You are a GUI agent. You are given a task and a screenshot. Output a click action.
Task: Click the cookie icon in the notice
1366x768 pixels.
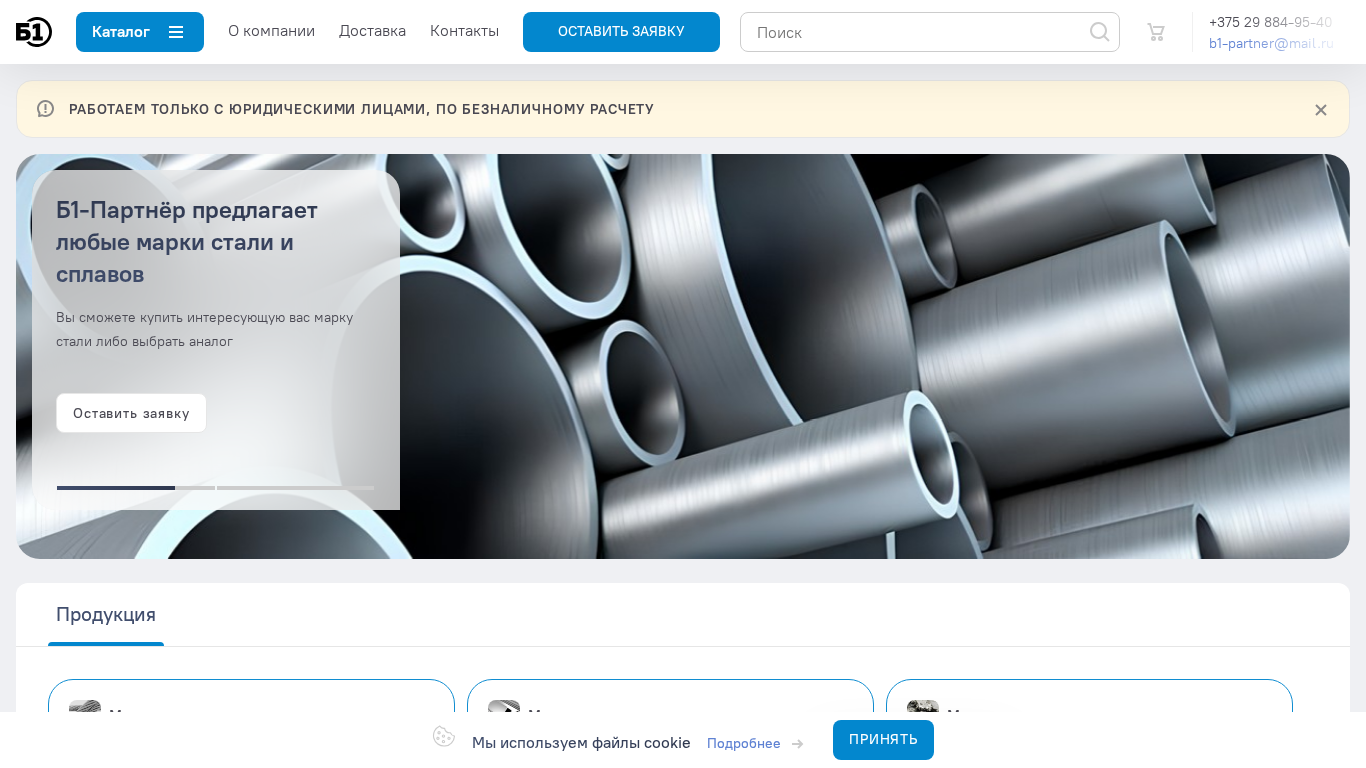pos(444,737)
